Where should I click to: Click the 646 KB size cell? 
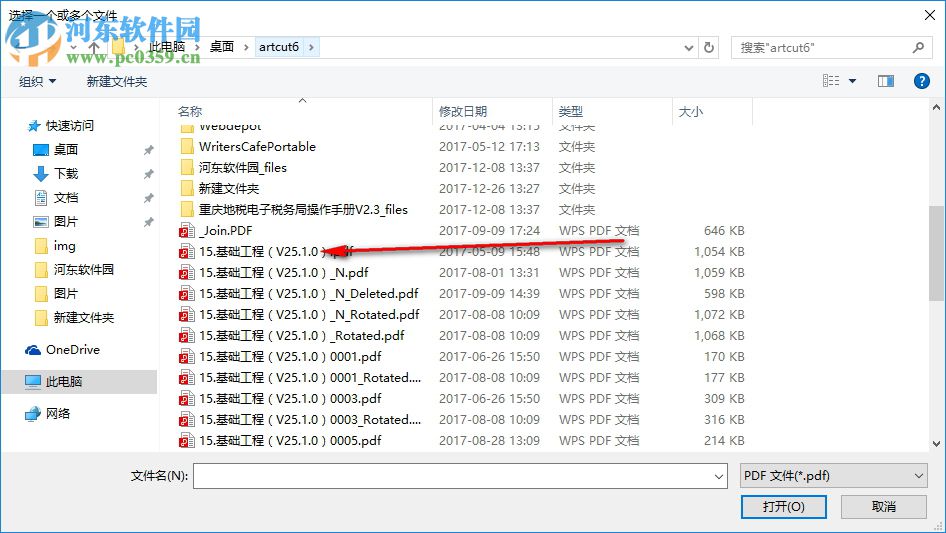[x=724, y=231]
